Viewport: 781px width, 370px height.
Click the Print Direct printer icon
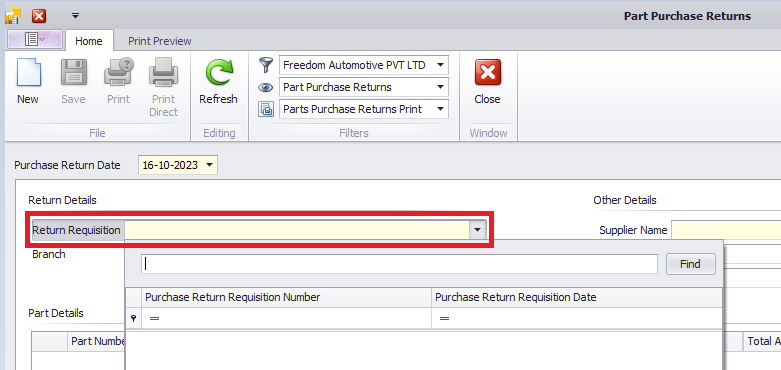click(x=163, y=73)
